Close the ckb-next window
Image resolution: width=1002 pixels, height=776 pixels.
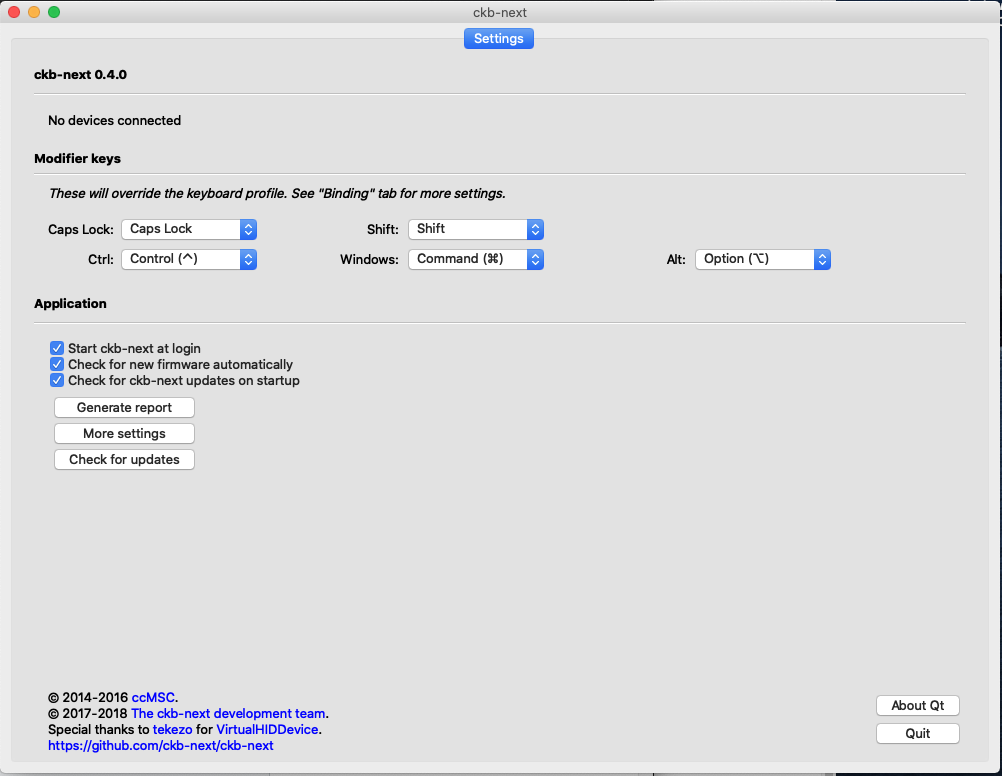(x=14, y=12)
